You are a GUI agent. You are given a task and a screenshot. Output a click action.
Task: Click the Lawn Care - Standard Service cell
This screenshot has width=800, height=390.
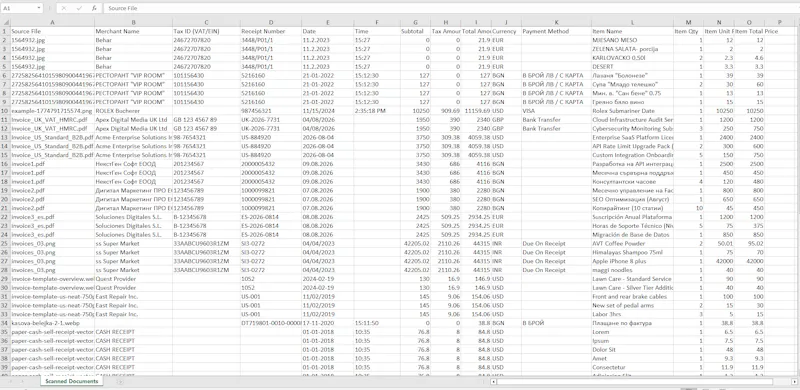coord(632,279)
